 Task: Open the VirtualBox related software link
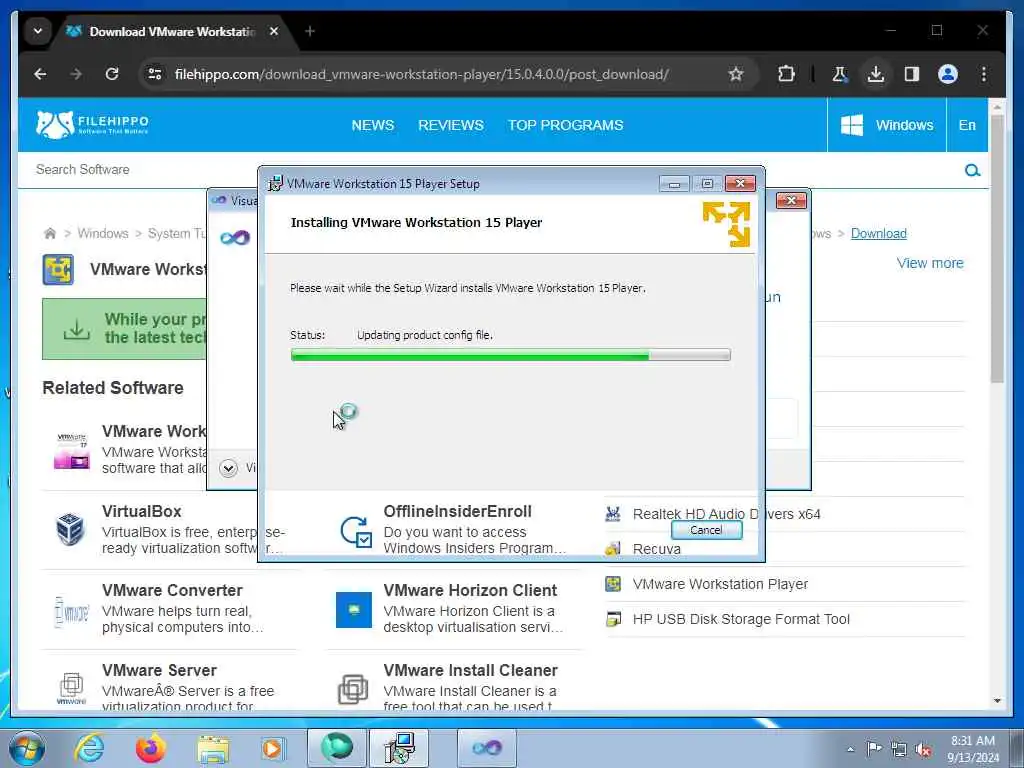click(142, 511)
